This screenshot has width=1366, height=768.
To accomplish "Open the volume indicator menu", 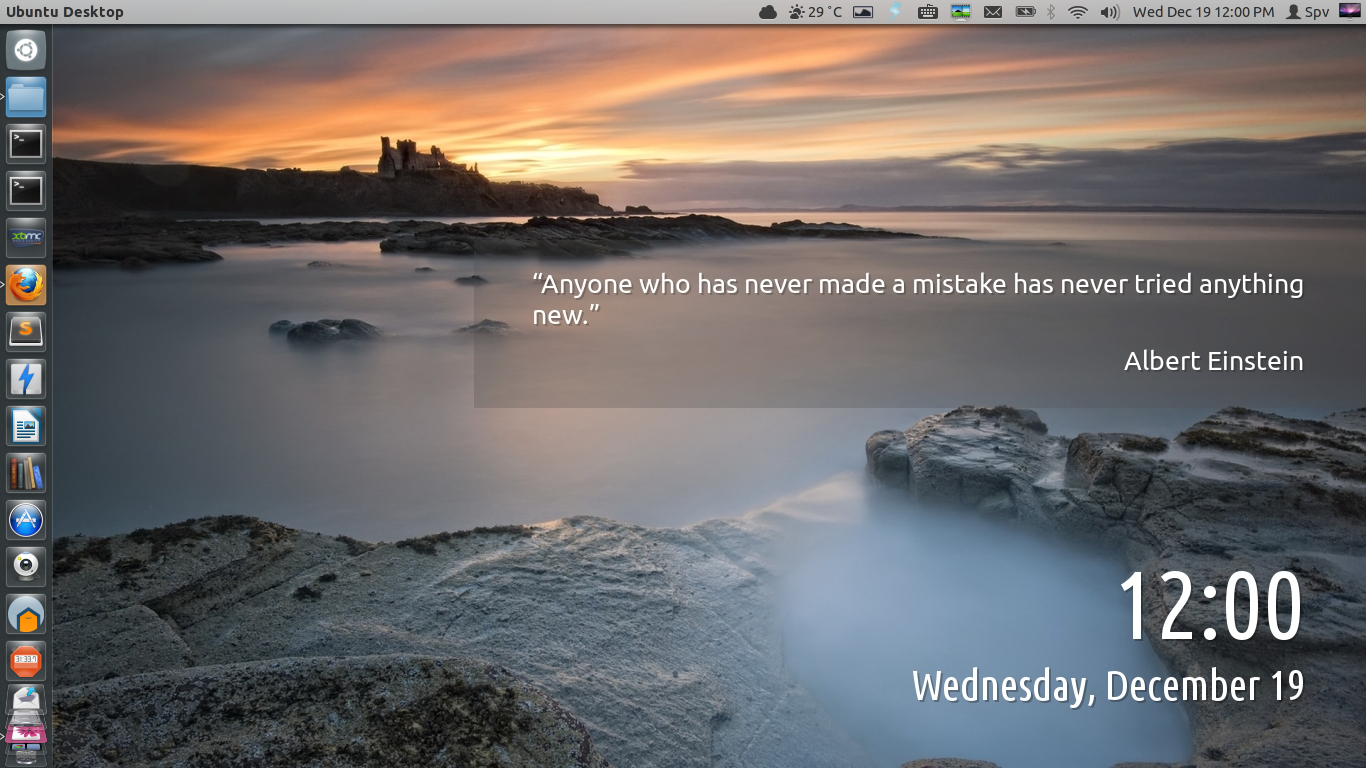I will [1109, 12].
